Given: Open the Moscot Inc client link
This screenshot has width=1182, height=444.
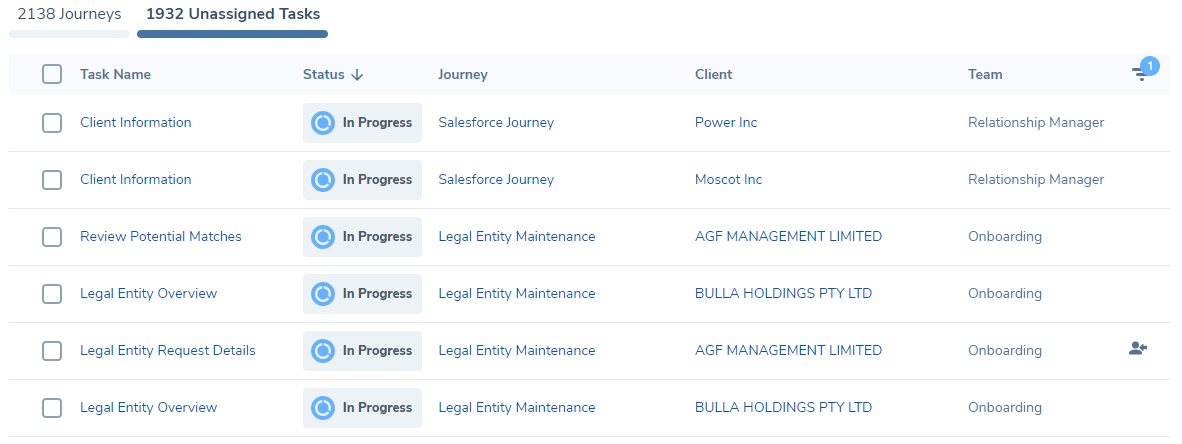Looking at the screenshot, I should [x=728, y=180].
